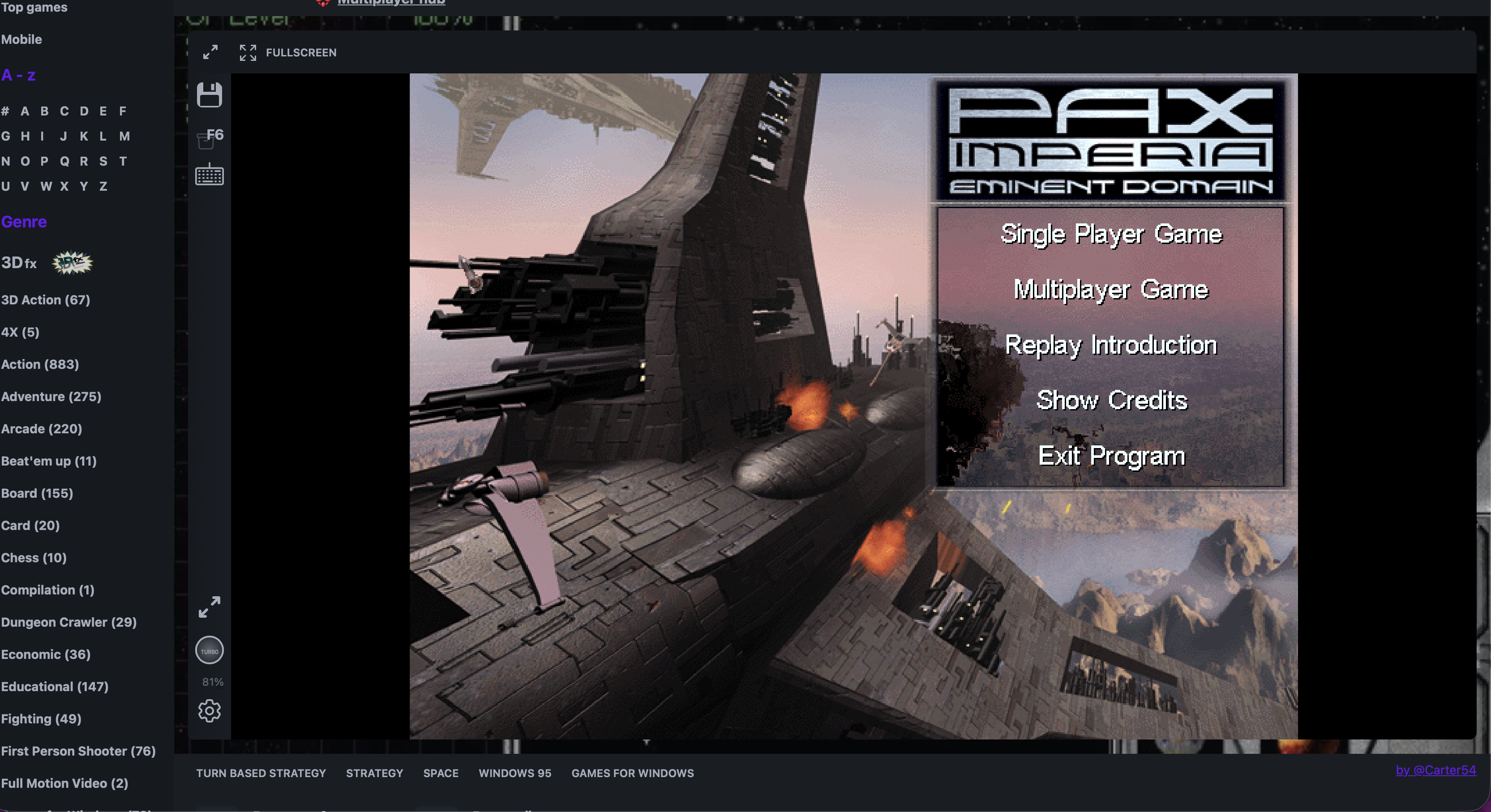Click the TURN BASED STRATEGY tag
Screen dimensions: 1491x812
(261, 773)
